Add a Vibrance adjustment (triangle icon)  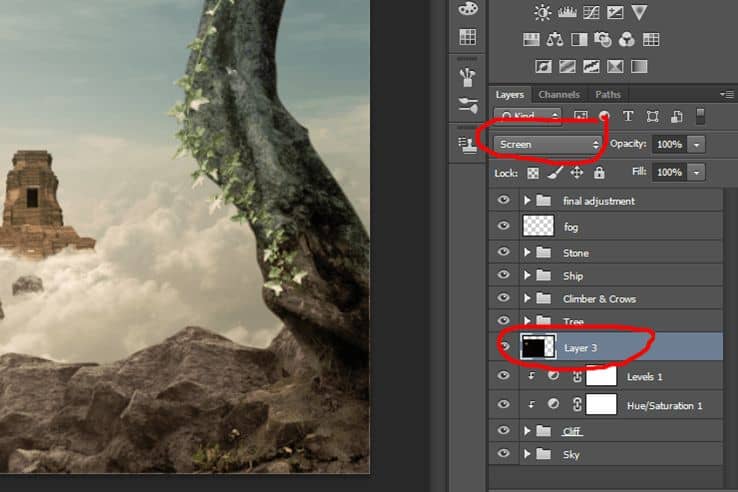(639, 12)
